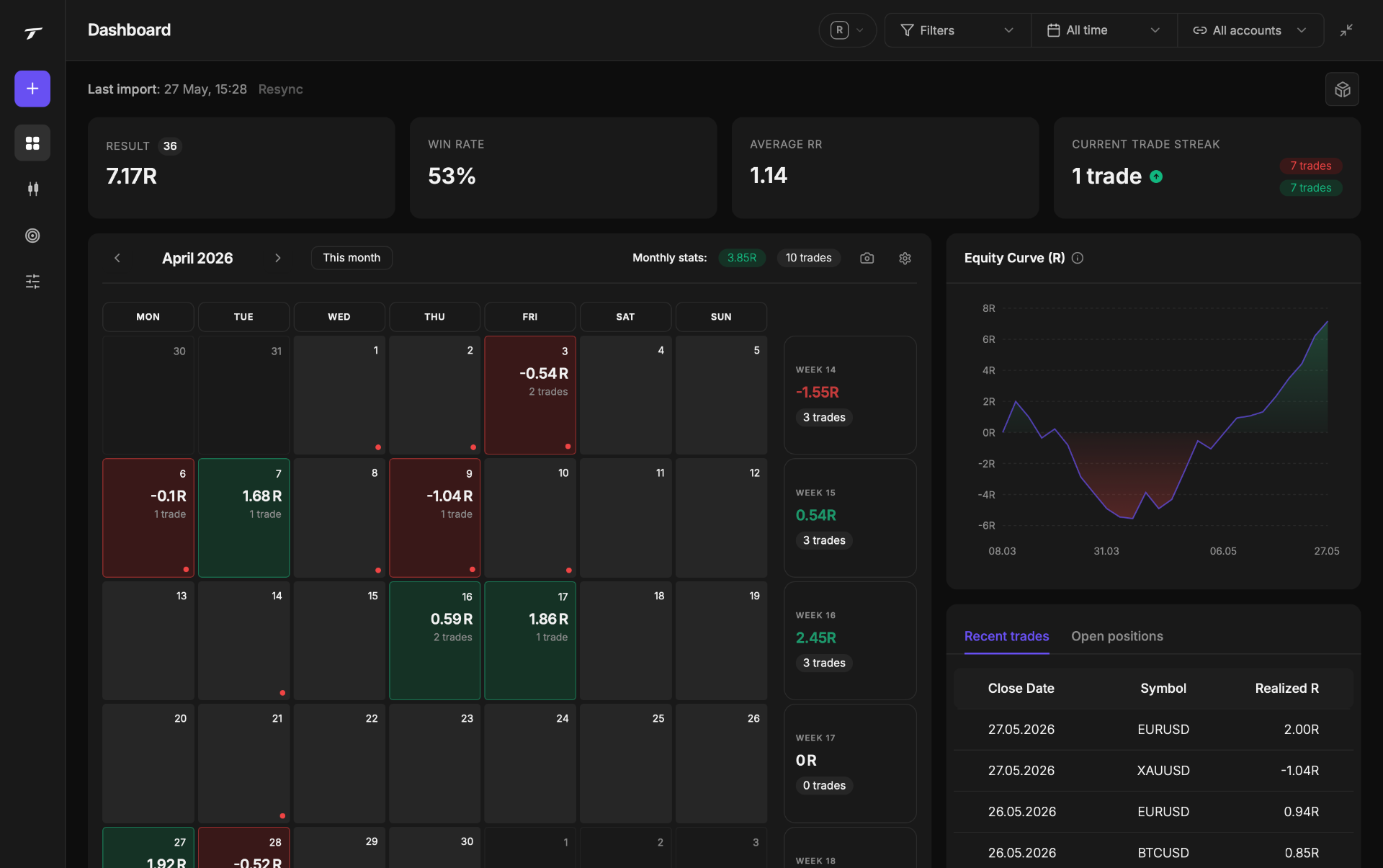Click the red 7 trades streak badge
The image size is (1383, 868).
pos(1310,166)
